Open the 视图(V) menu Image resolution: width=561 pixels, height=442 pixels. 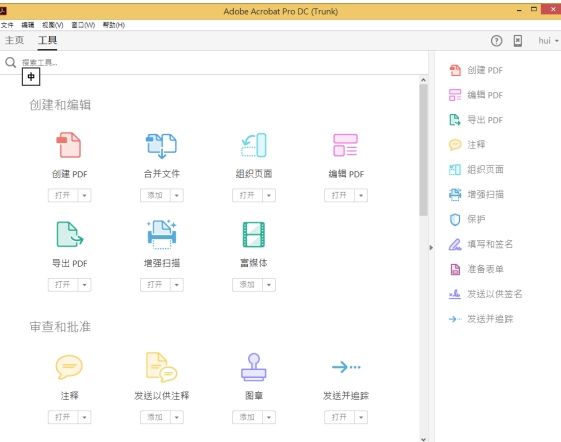click(x=53, y=25)
